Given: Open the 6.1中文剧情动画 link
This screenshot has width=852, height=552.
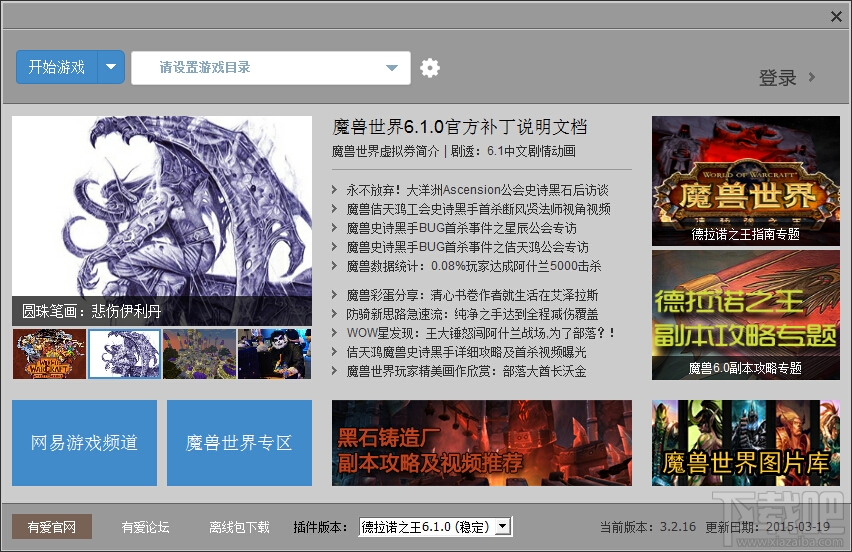Looking at the screenshot, I should pos(531,151).
